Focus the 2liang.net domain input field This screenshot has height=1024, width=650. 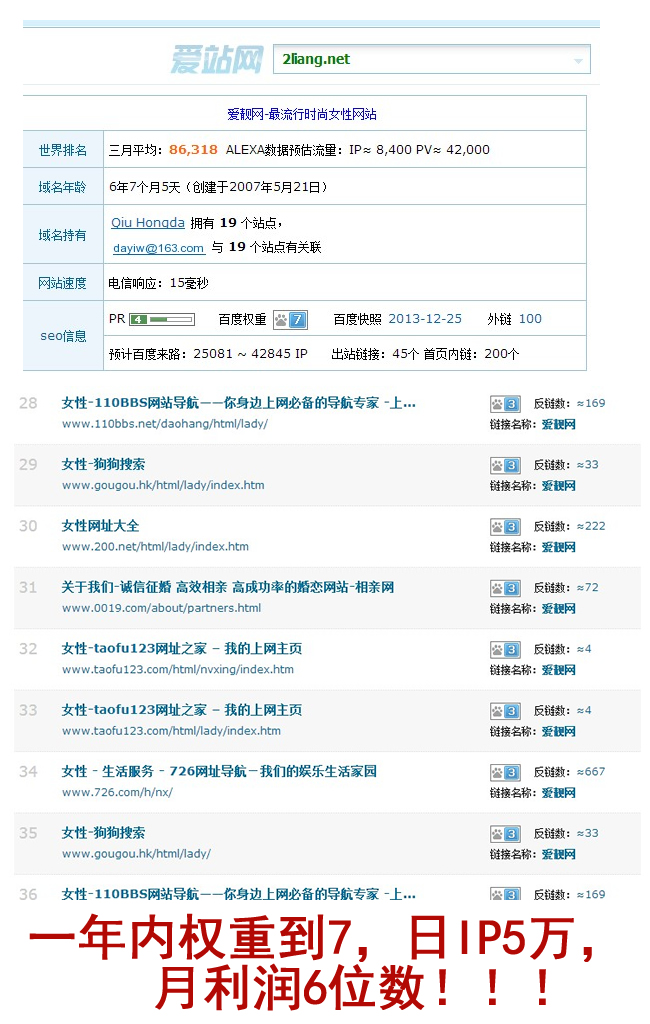click(432, 59)
